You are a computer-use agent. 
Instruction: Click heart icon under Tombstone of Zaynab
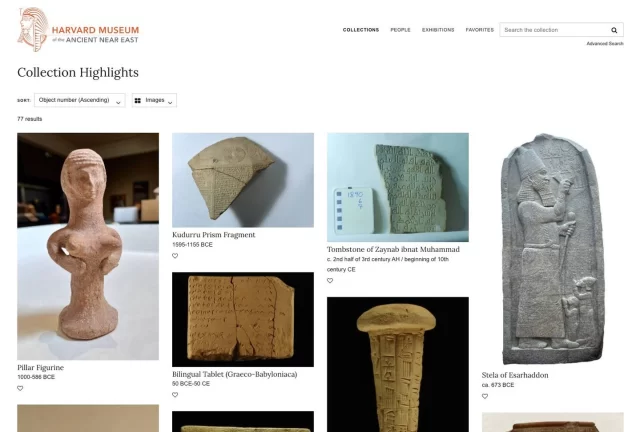pos(330,281)
